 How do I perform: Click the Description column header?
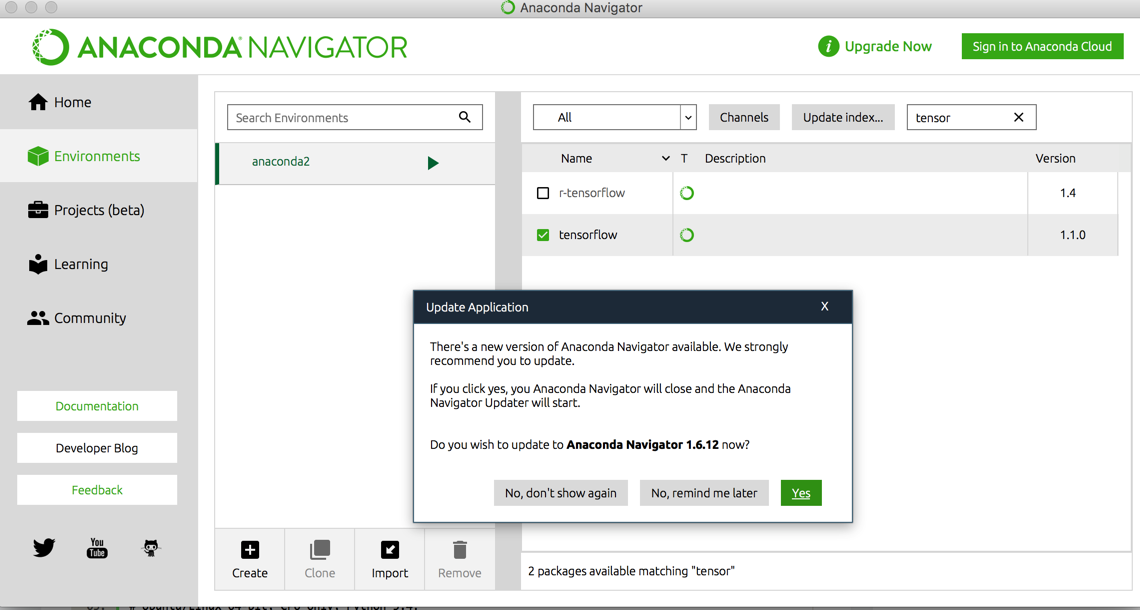tap(735, 158)
